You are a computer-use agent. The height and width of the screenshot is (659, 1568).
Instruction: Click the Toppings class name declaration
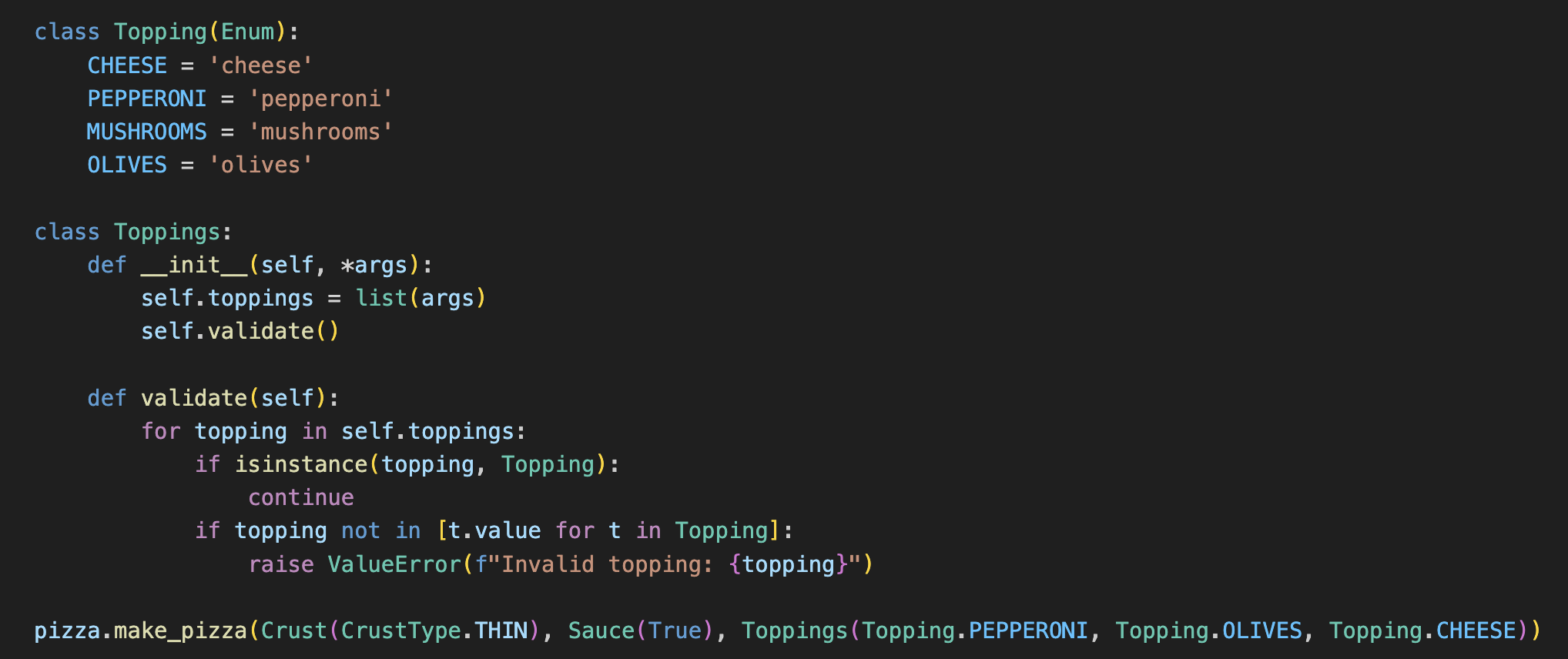tap(167, 232)
